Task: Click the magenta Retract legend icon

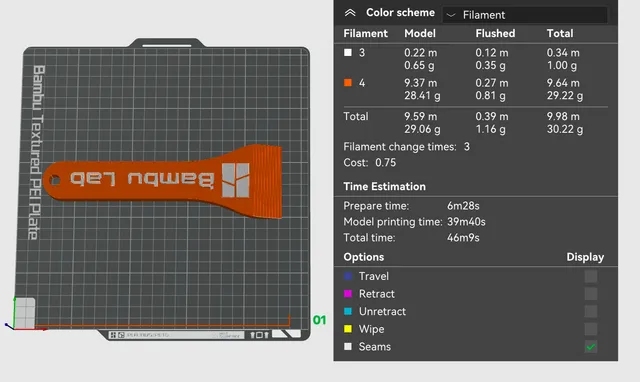Action: [348, 294]
